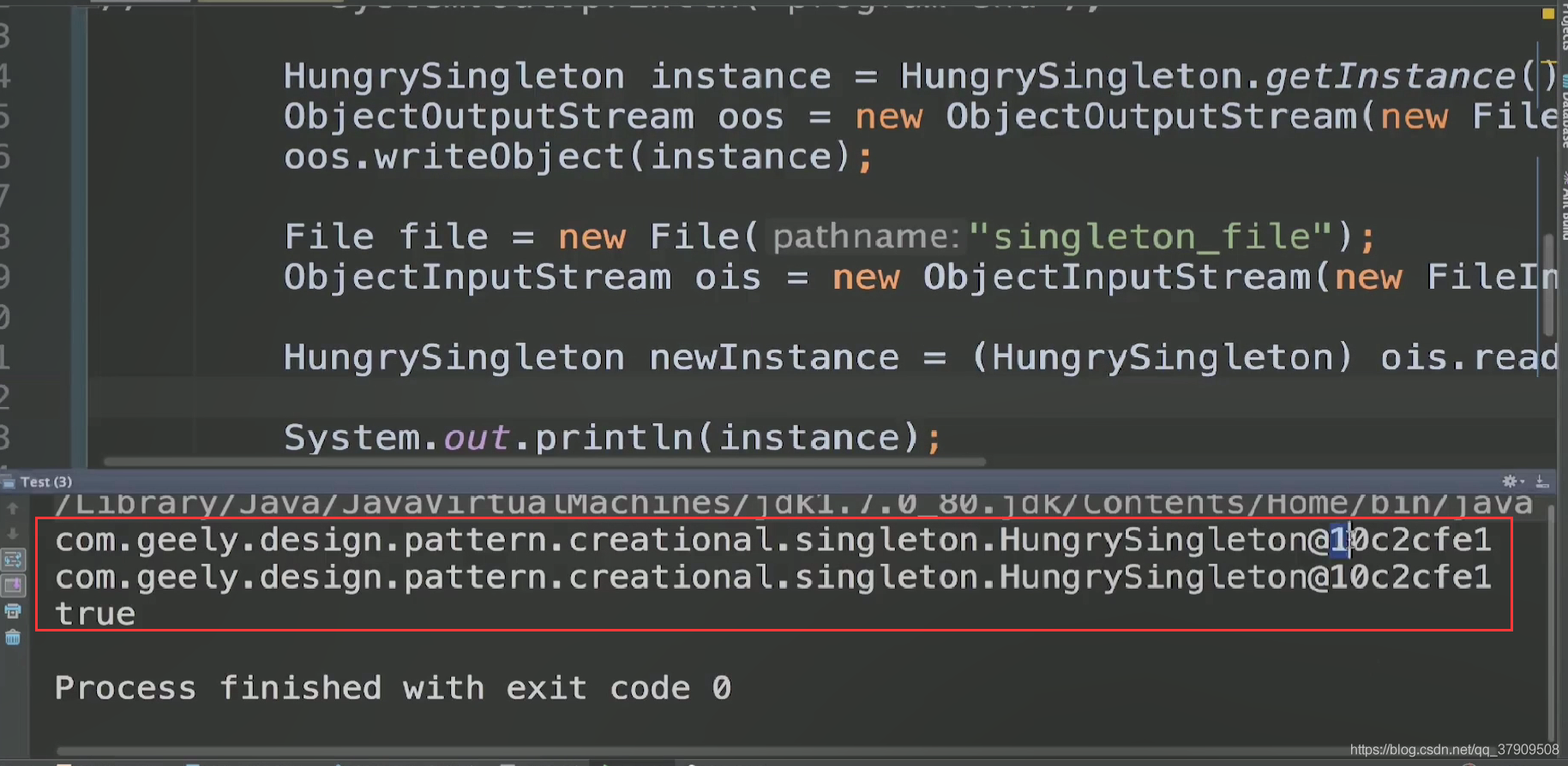Click the HungrySingleton instance declaration line
1568x766 pixels.
(921, 76)
